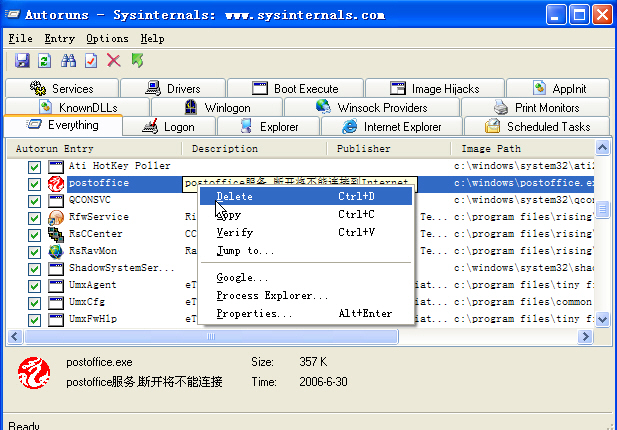This screenshot has width=617, height=430.
Task: Sort by the Image Path column header
Action: (x=523, y=149)
